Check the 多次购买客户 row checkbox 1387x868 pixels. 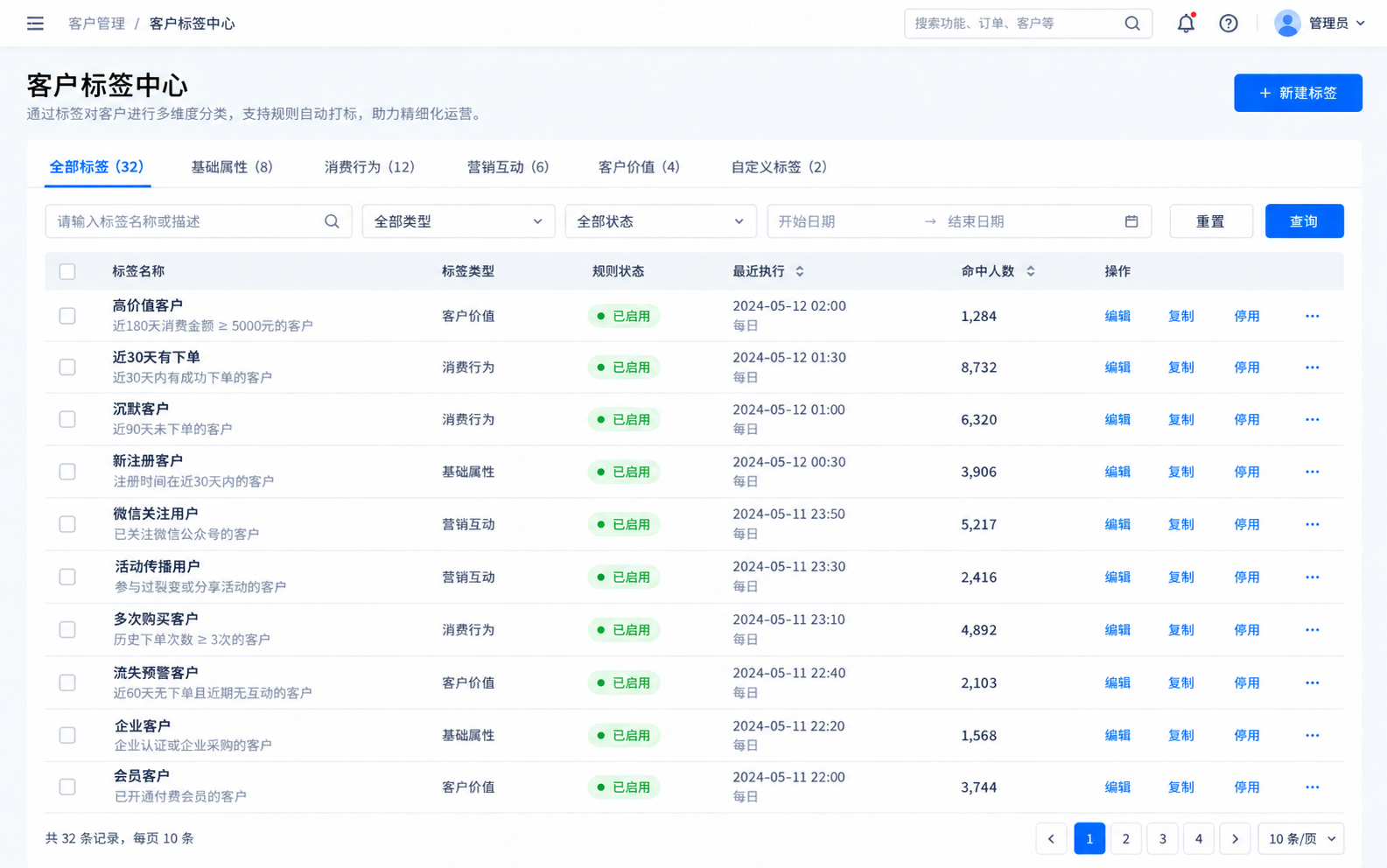click(x=67, y=630)
